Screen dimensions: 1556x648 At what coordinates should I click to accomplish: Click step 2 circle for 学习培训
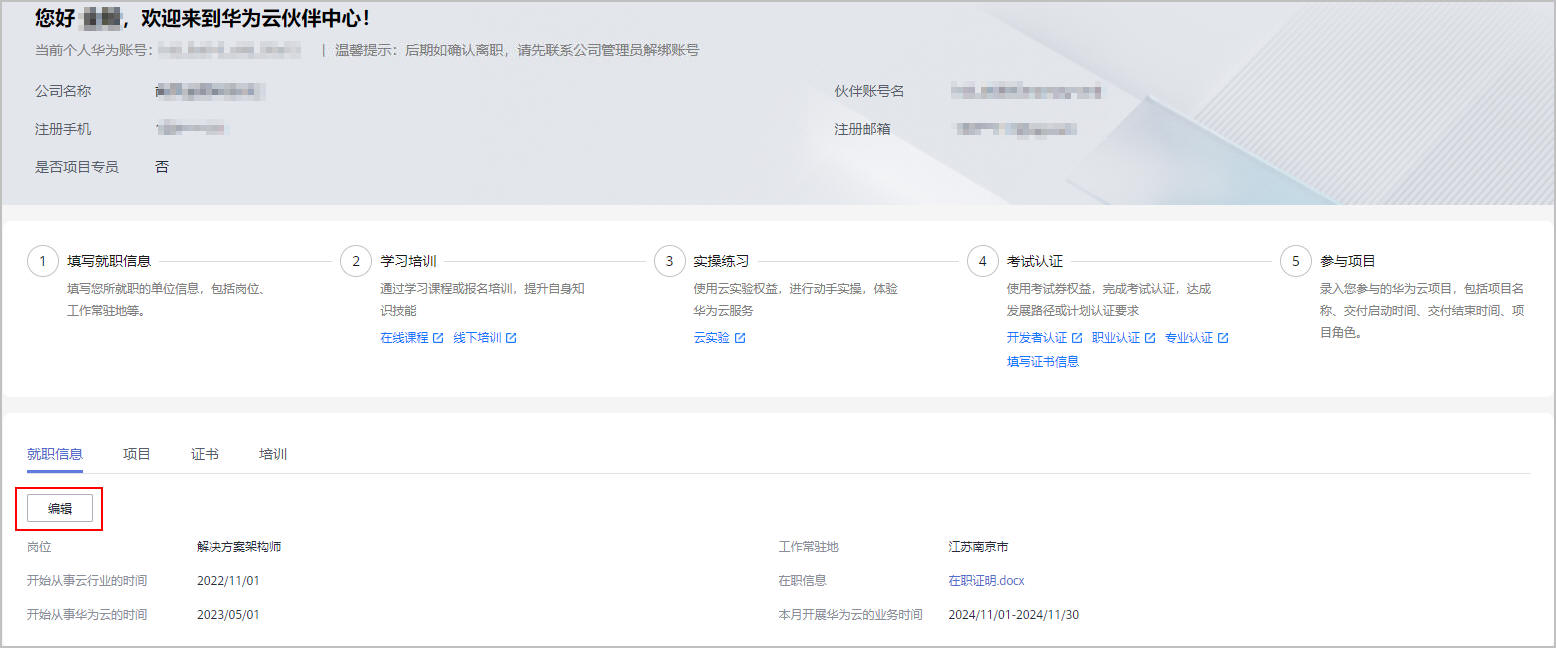[356, 262]
